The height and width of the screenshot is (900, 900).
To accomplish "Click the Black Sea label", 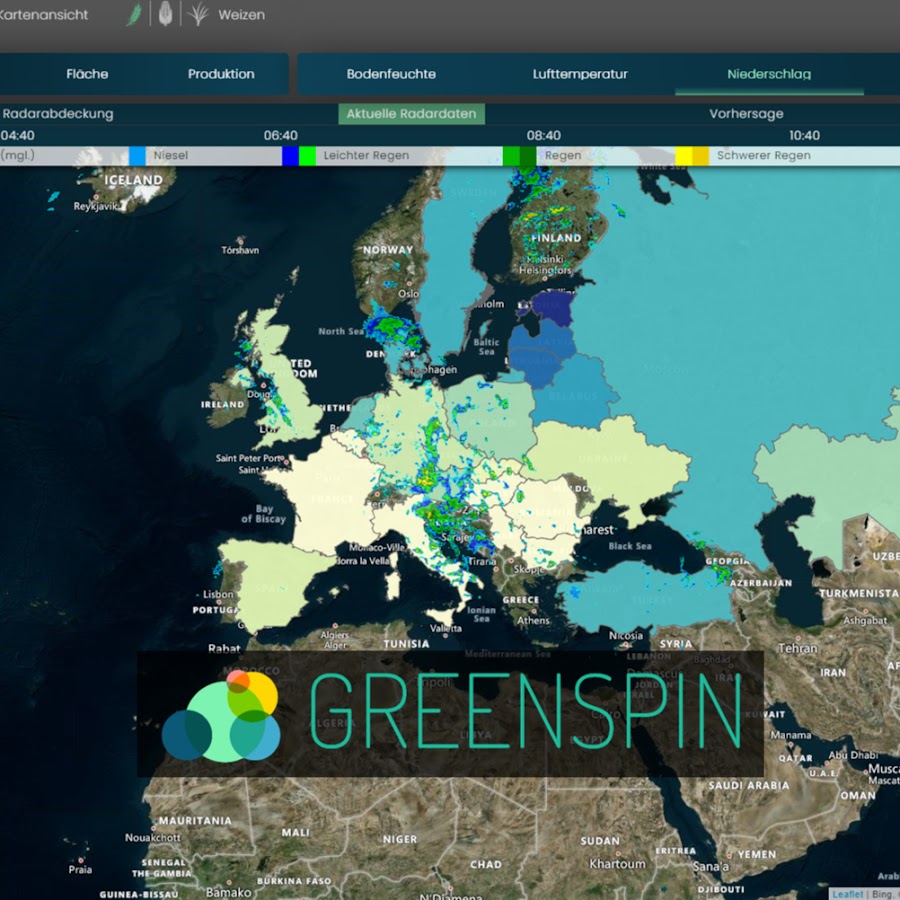I will [630, 546].
